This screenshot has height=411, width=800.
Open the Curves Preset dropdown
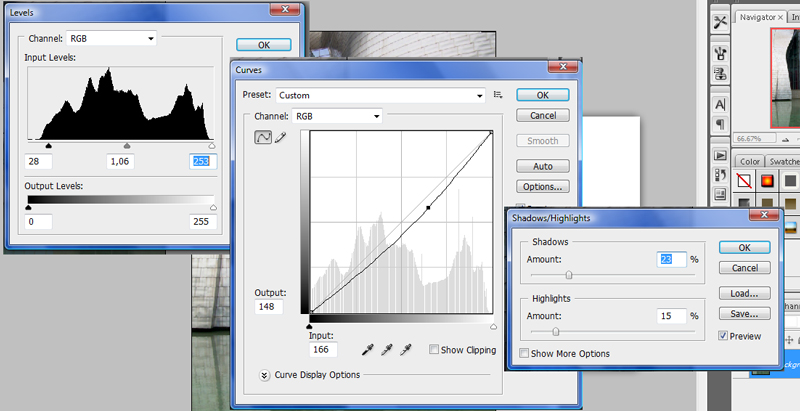coord(380,95)
